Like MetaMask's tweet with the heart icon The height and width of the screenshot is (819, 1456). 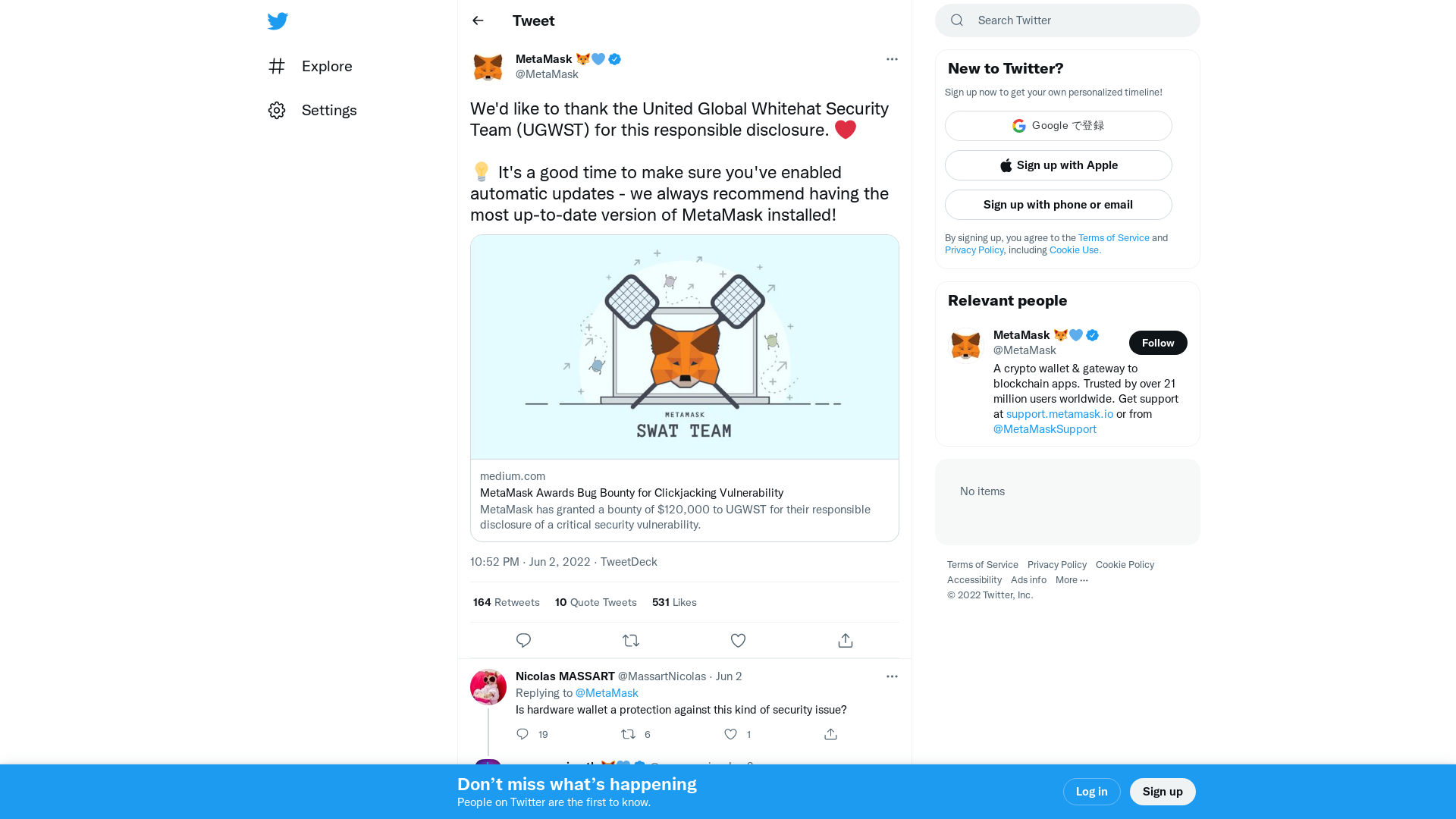click(x=737, y=640)
